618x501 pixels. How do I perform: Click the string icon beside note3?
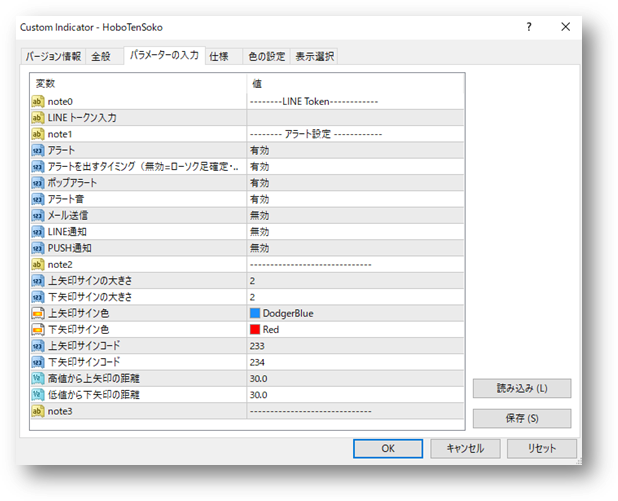(37, 412)
